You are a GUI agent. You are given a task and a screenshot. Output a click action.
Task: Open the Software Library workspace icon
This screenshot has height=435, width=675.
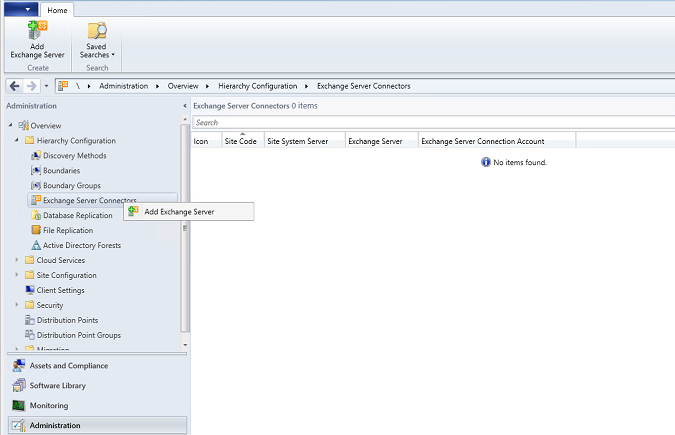tap(19, 385)
